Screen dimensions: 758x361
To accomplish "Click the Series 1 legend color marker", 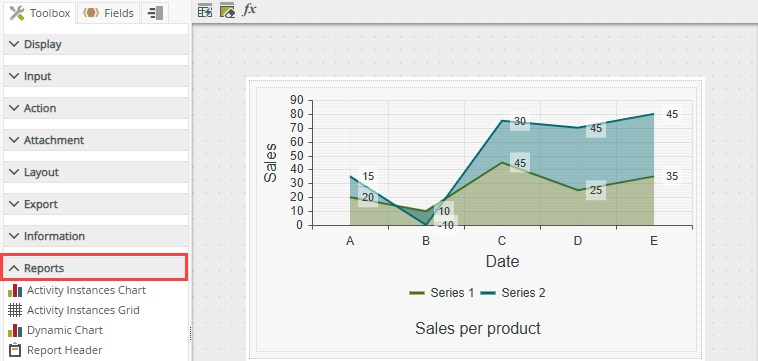I will [x=417, y=293].
